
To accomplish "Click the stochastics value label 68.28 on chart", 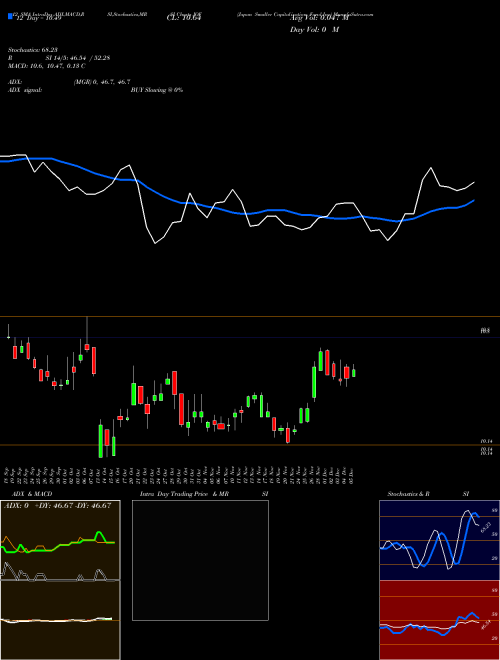I will [x=485, y=527].
